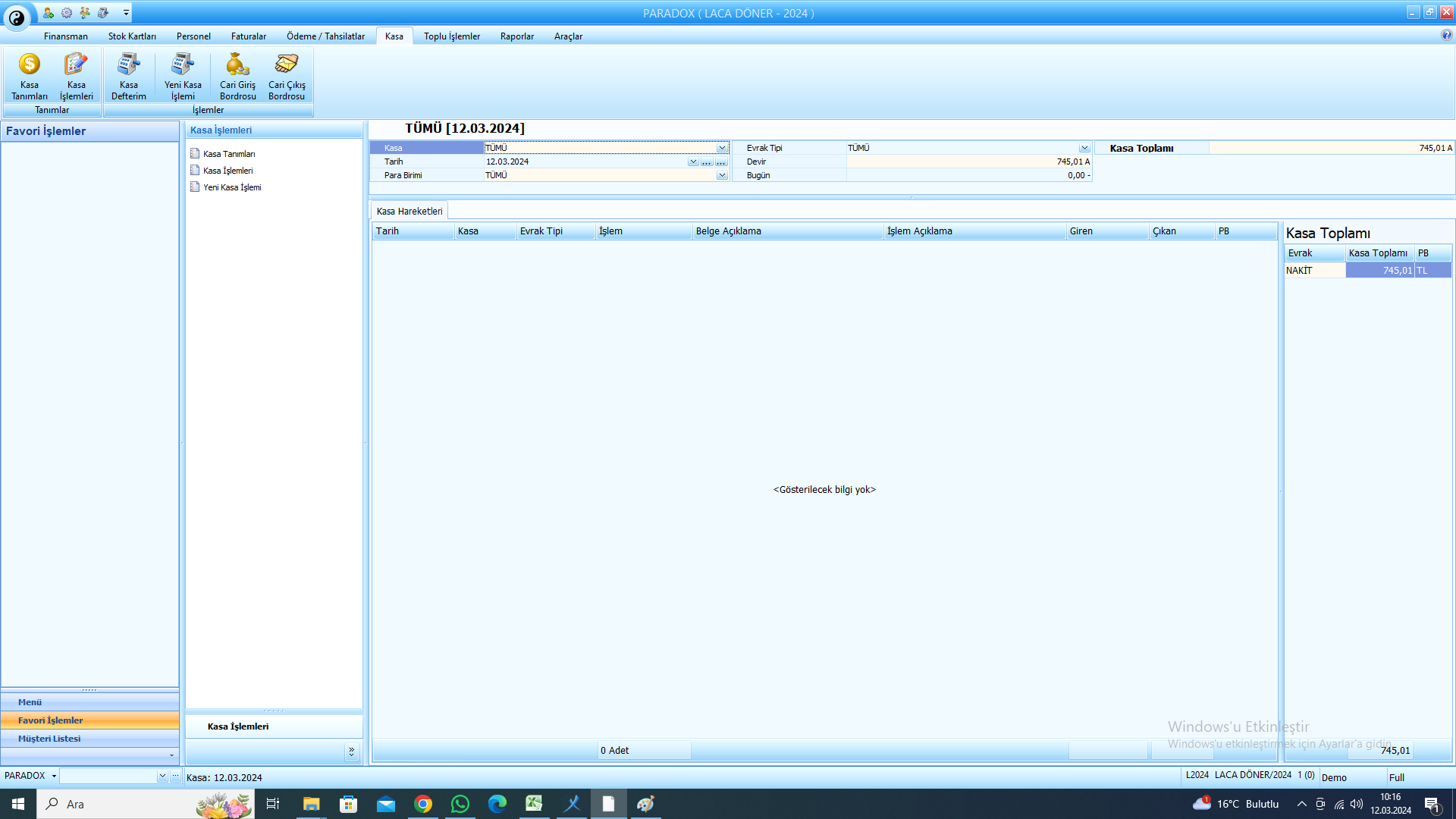The width and height of the screenshot is (1456, 819).
Task: Open Excel from the Windows taskbar
Action: [x=534, y=804]
